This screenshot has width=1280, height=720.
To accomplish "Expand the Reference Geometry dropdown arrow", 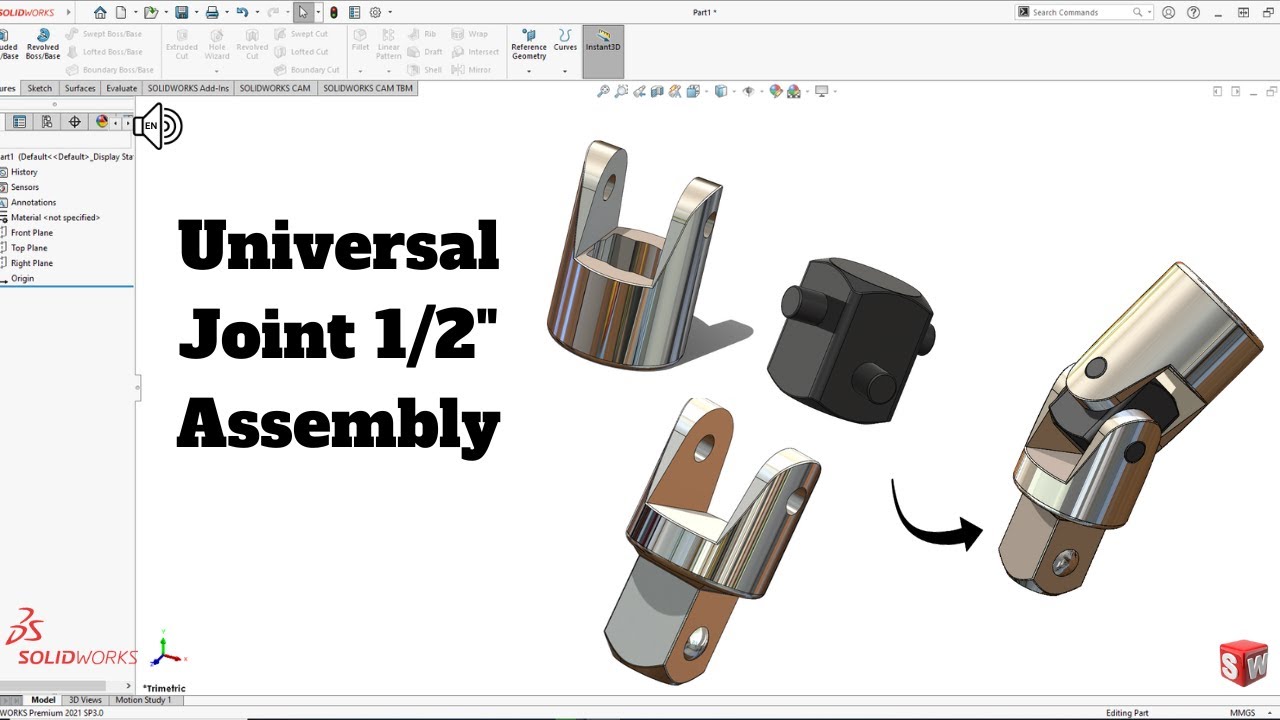I will 529,71.
